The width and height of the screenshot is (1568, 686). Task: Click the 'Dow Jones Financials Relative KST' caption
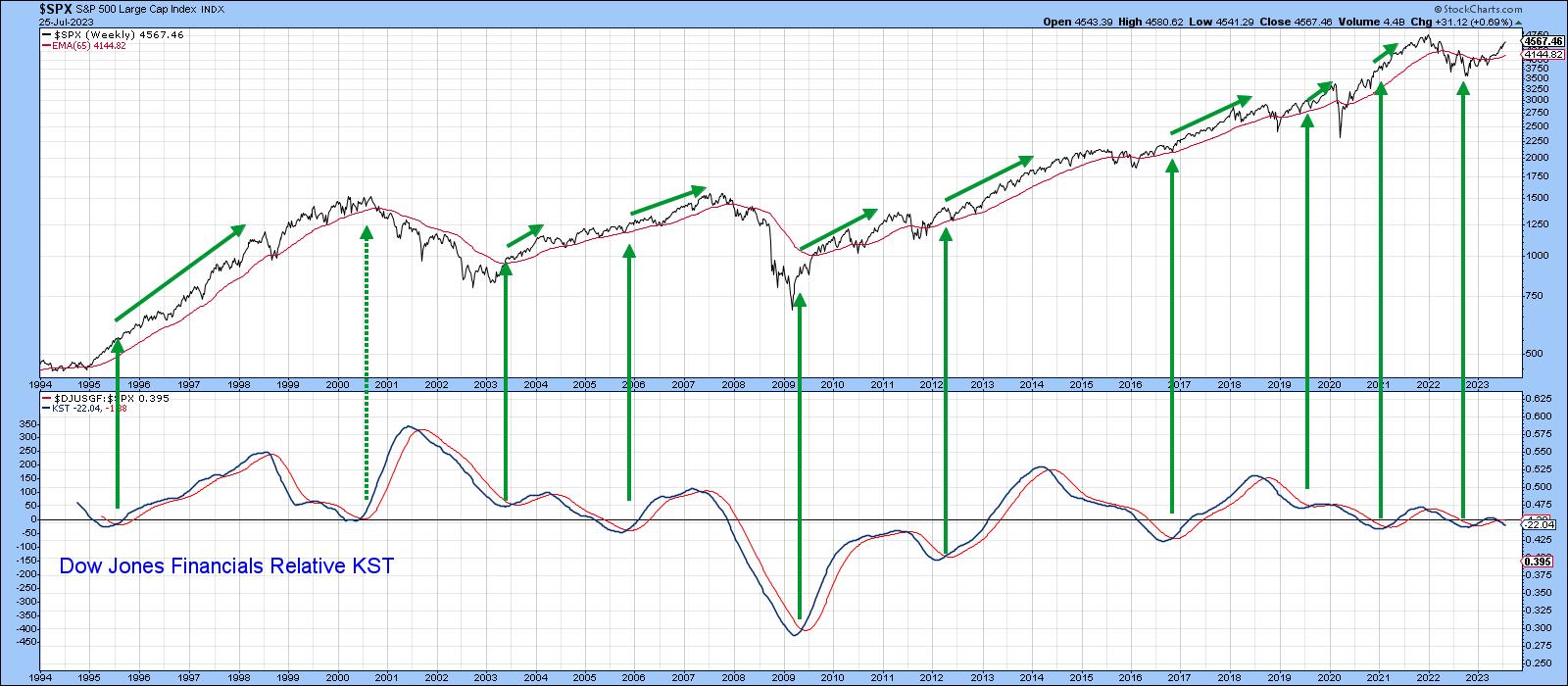click(226, 565)
